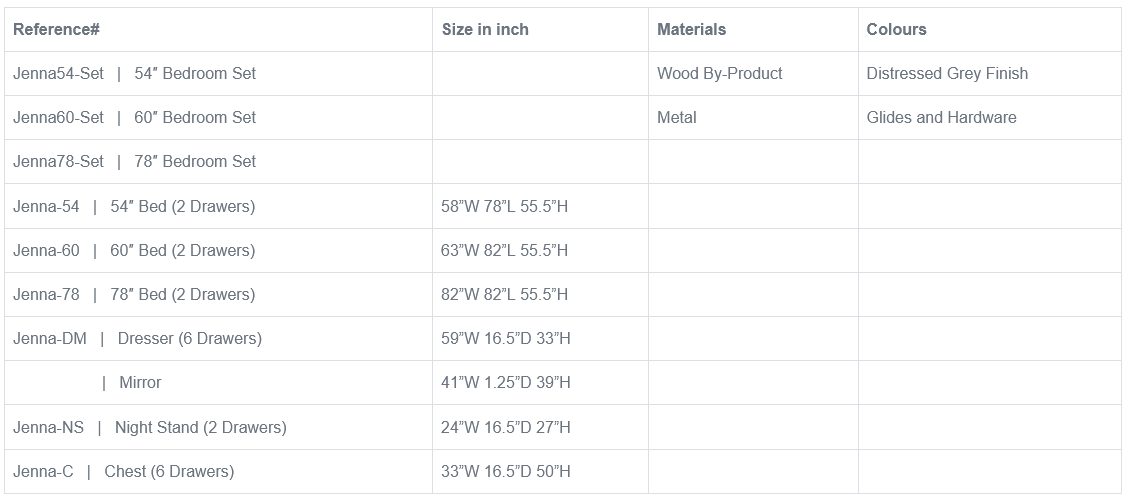1124x496 pixels.
Task: Select the Mirror reference cell
Action: tap(139, 382)
